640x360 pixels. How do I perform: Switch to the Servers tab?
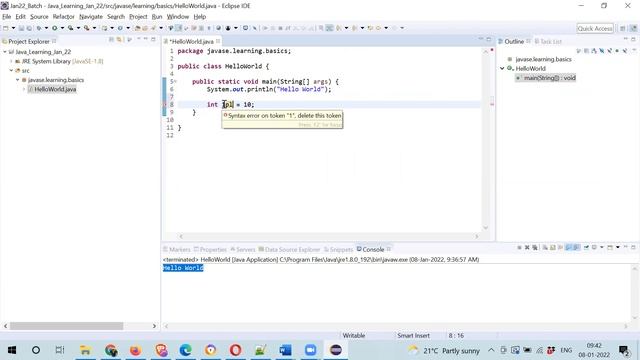[242, 249]
